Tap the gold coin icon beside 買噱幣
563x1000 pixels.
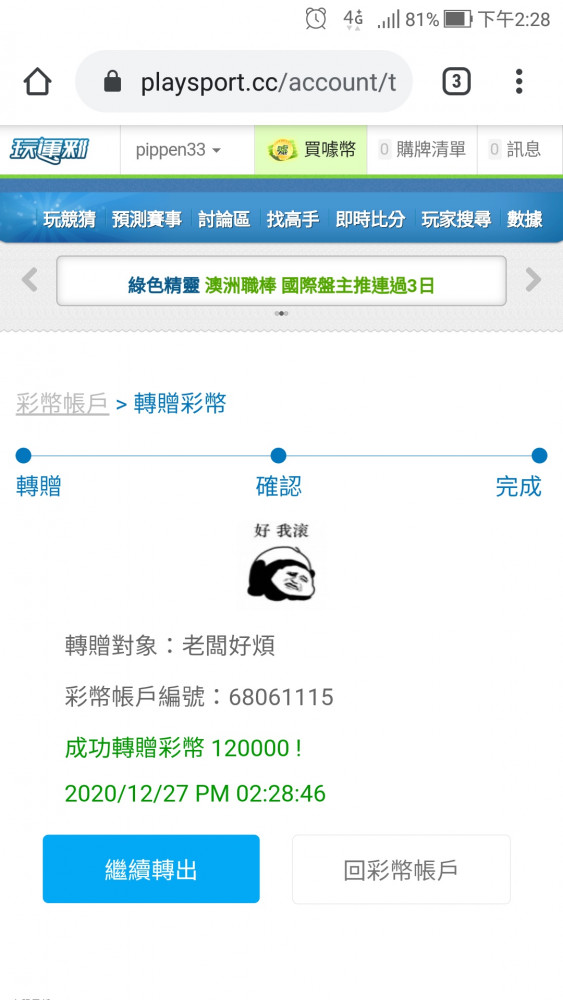click(x=281, y=151)
